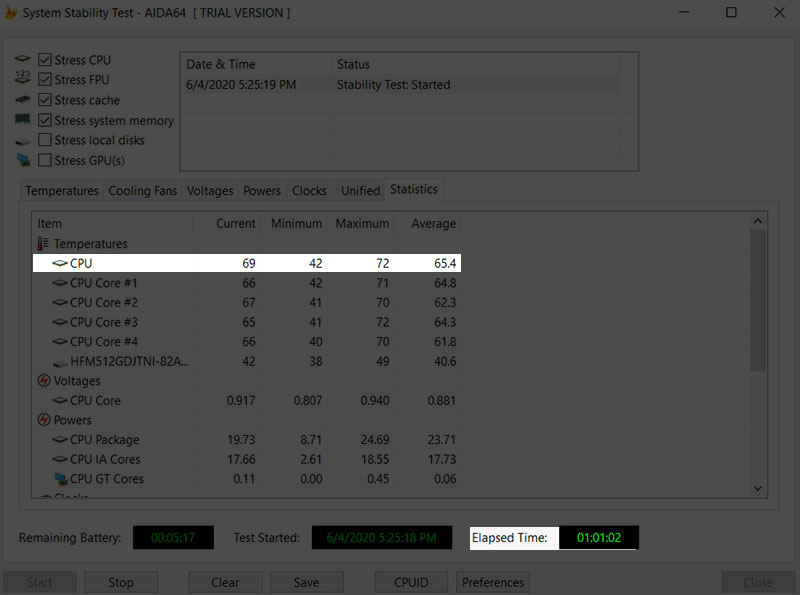Click the Current column header
800x595 pixels.
point(226,224)
